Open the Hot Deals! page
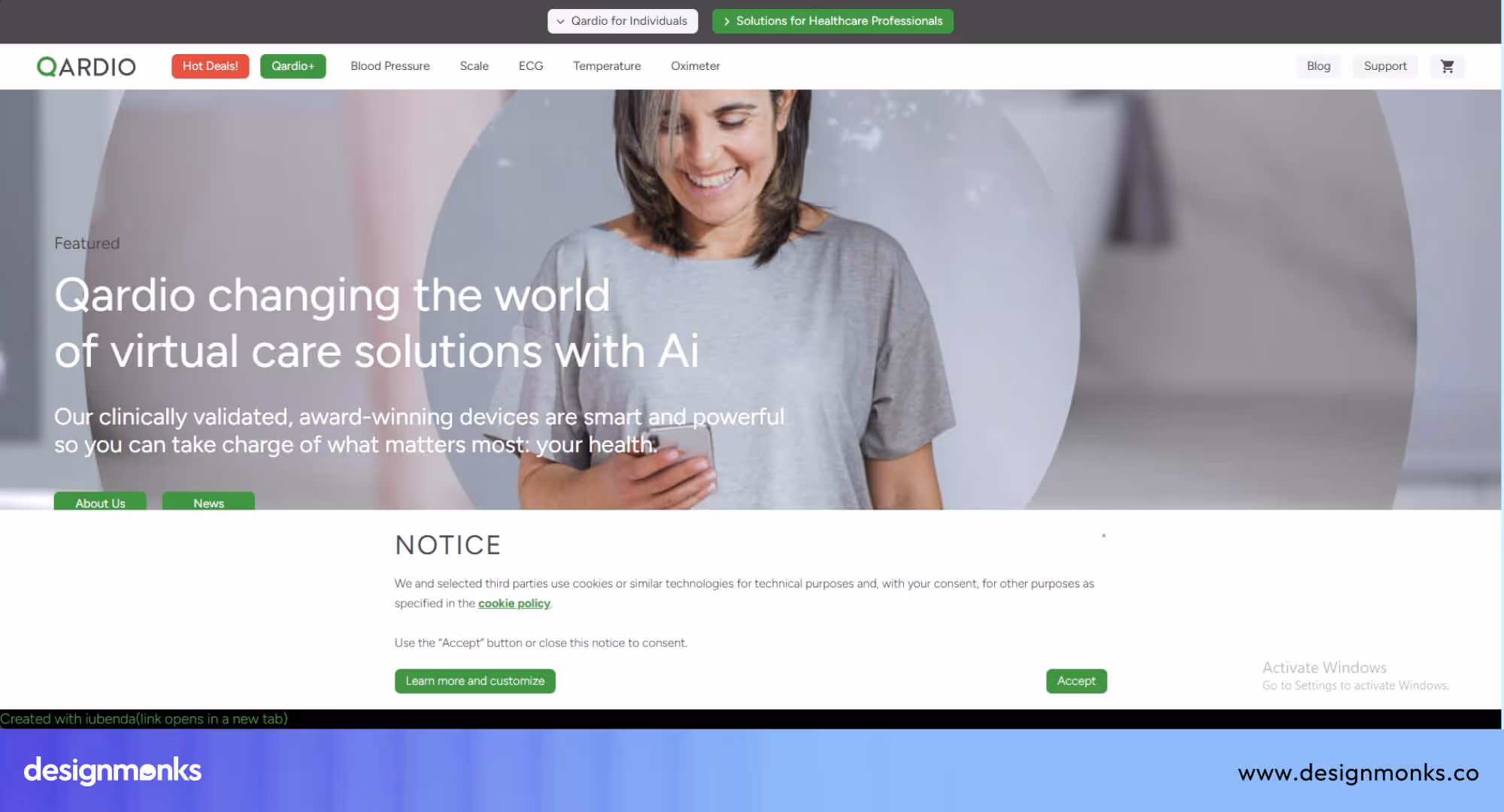This screenshot has width=1504, height=812. tap(210, 66)
